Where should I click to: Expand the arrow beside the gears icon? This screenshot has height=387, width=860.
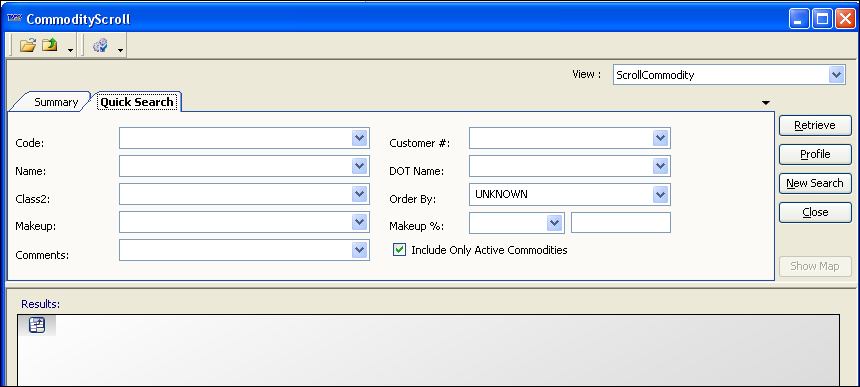click(120, 50)
